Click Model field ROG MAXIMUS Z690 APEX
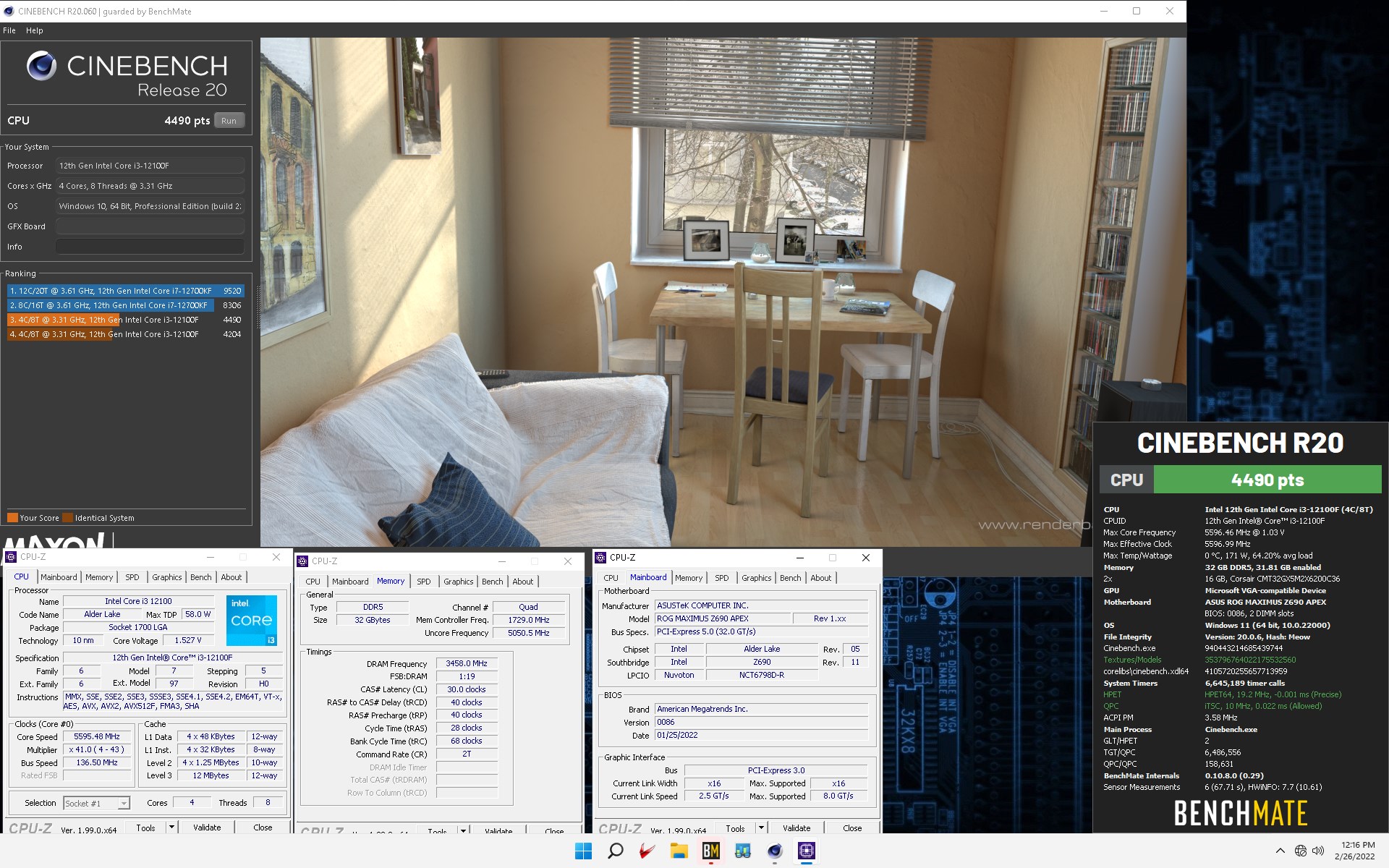Screen dimensions: 1389x868 click(723, 618)
